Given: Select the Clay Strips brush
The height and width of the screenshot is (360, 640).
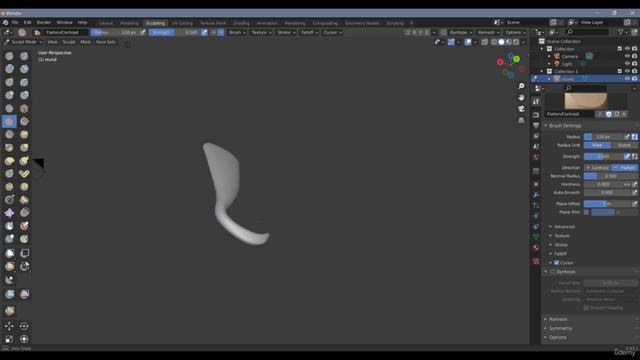Looking at the screenshot, I should [x=24, y=69].
